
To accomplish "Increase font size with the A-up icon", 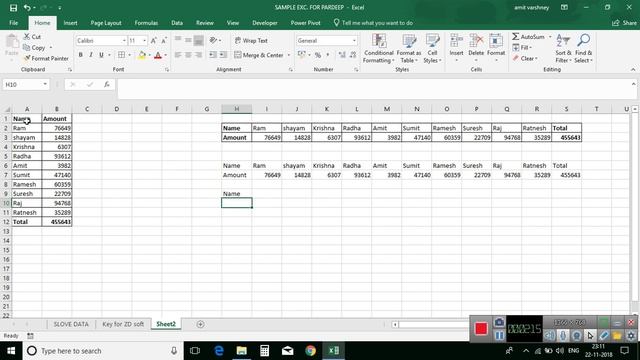I will tap(153, 40).
